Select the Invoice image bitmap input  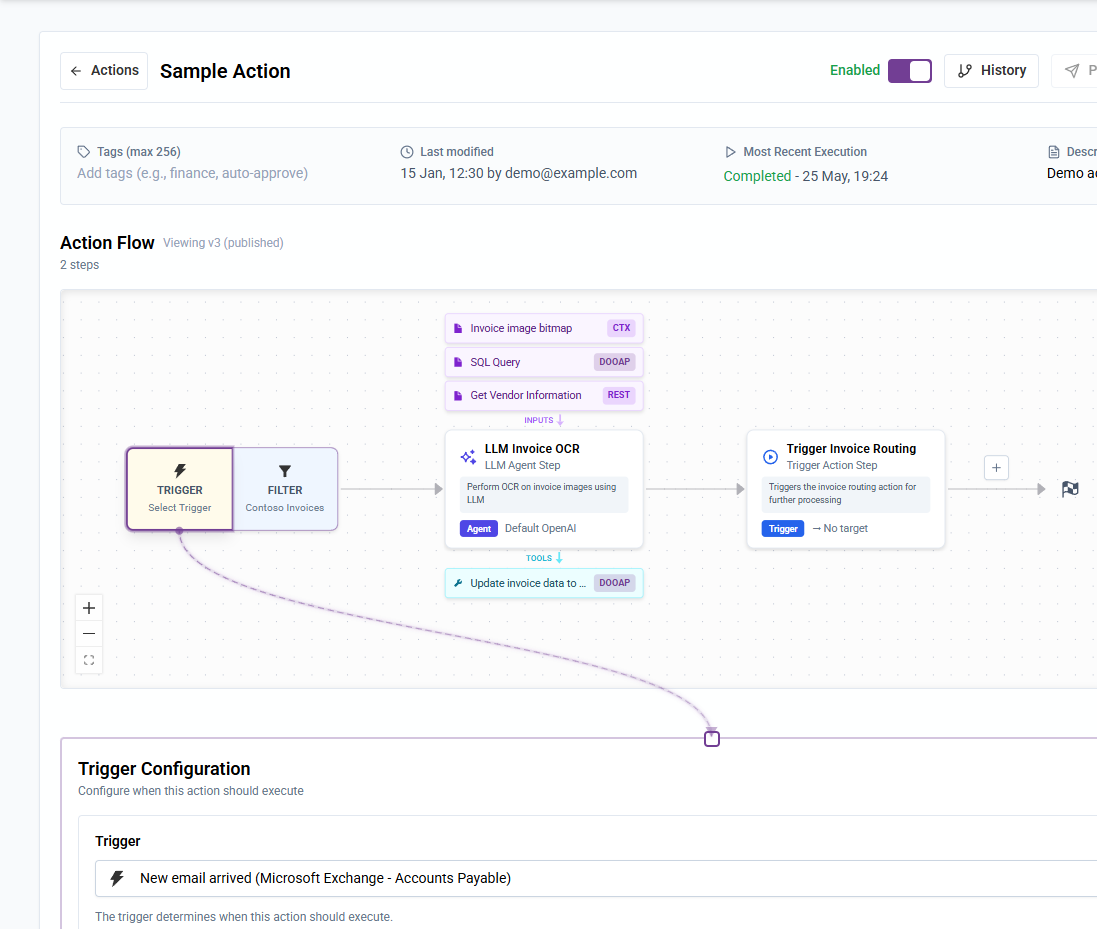click(544, 328)
